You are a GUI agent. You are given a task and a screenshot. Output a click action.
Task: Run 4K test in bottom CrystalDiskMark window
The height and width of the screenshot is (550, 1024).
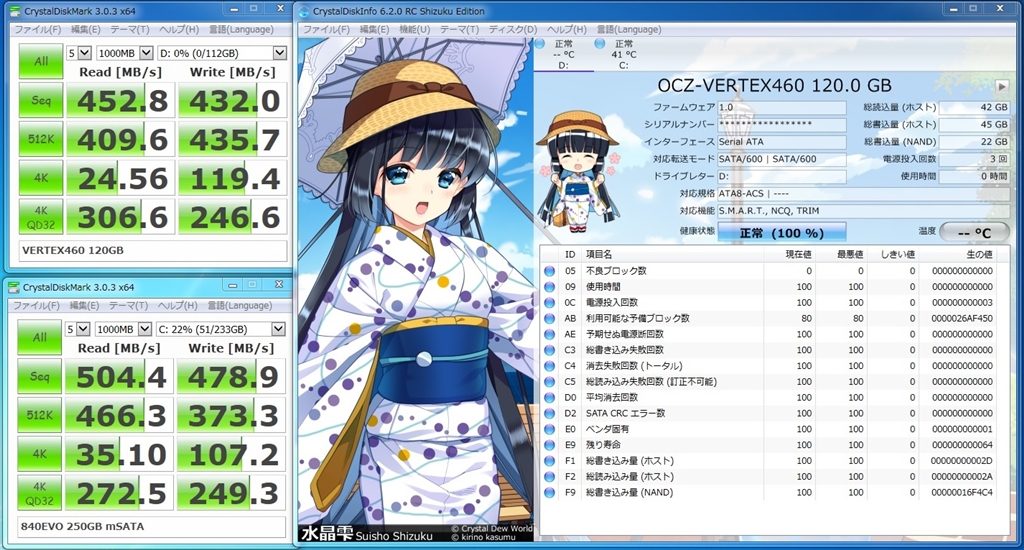39,453
